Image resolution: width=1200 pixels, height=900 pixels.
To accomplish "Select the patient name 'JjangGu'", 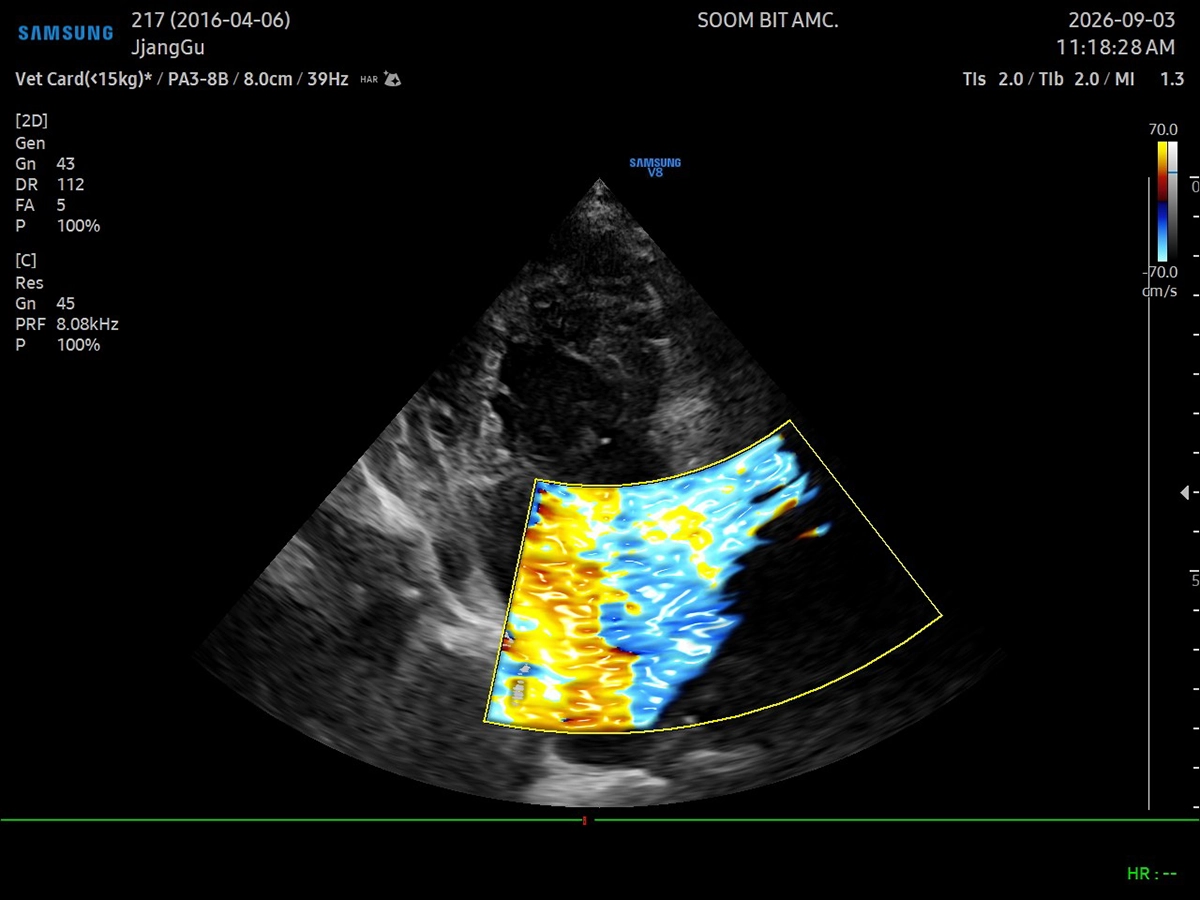I will (168, 47).
